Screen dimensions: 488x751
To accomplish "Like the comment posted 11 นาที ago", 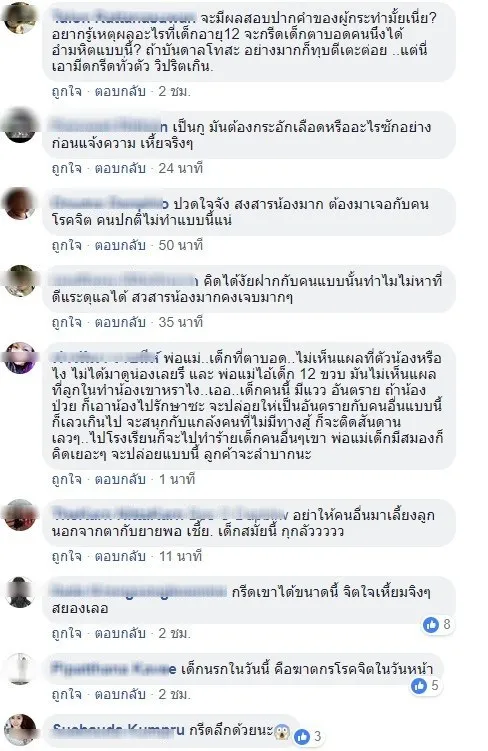I will point(67,557).
